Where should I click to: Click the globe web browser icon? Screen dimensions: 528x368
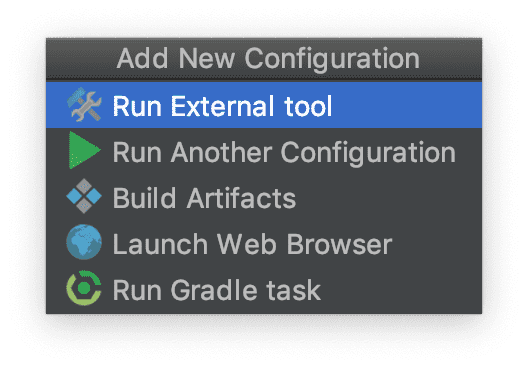coord(84,242)
